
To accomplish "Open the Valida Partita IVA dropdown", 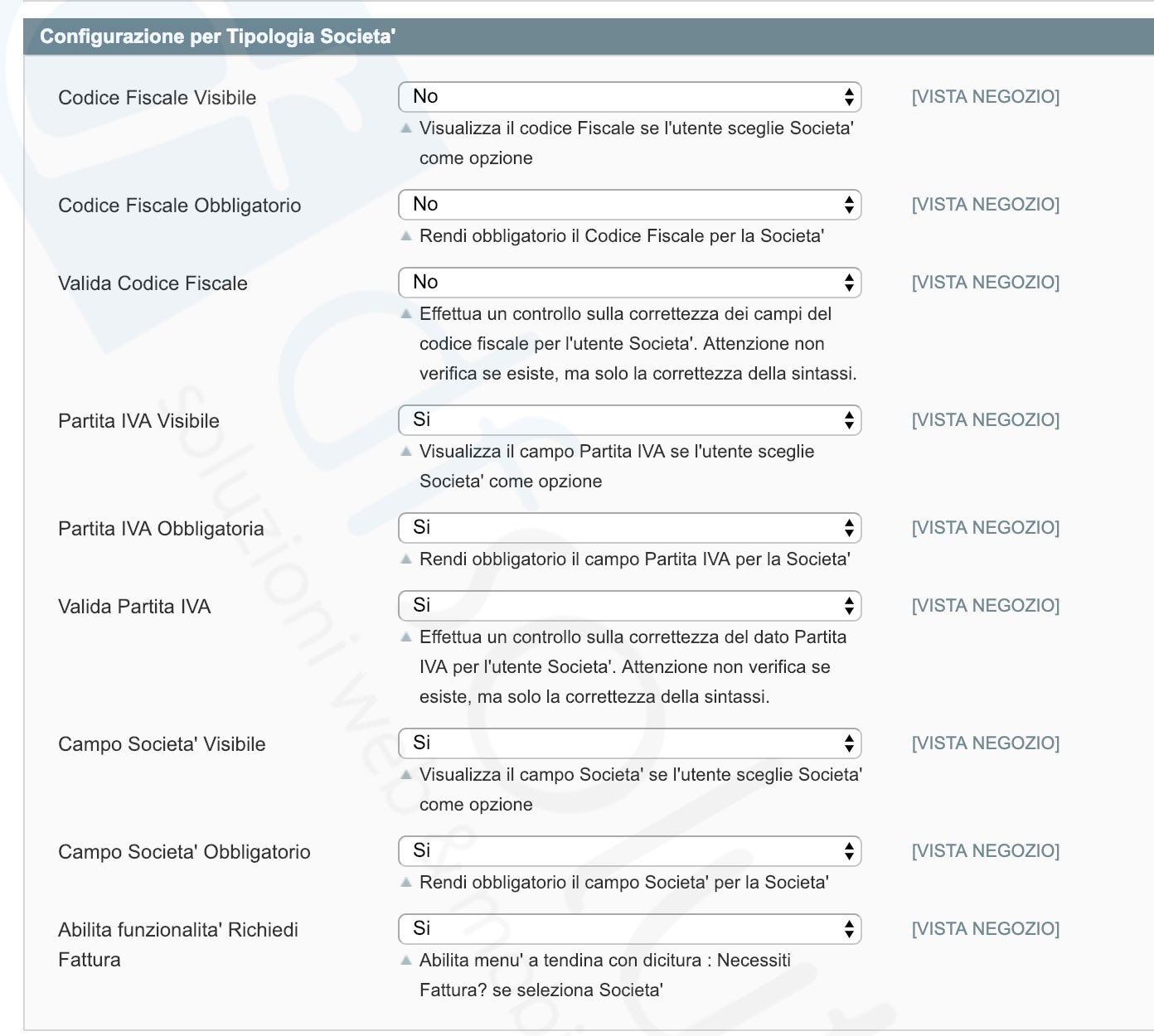I will point(630,606).
